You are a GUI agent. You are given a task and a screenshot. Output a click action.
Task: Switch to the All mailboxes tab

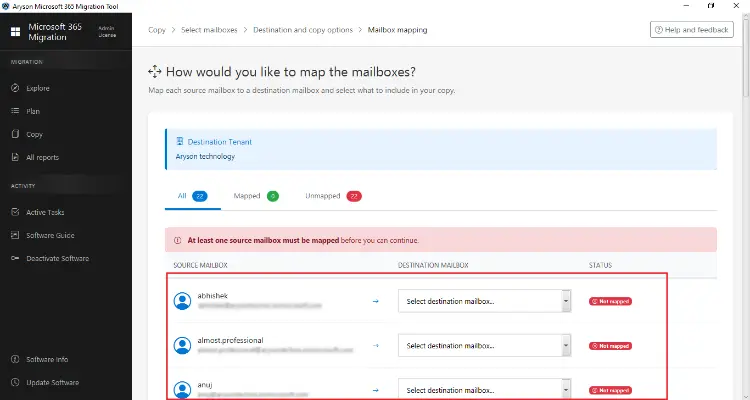tap(192, 196)
